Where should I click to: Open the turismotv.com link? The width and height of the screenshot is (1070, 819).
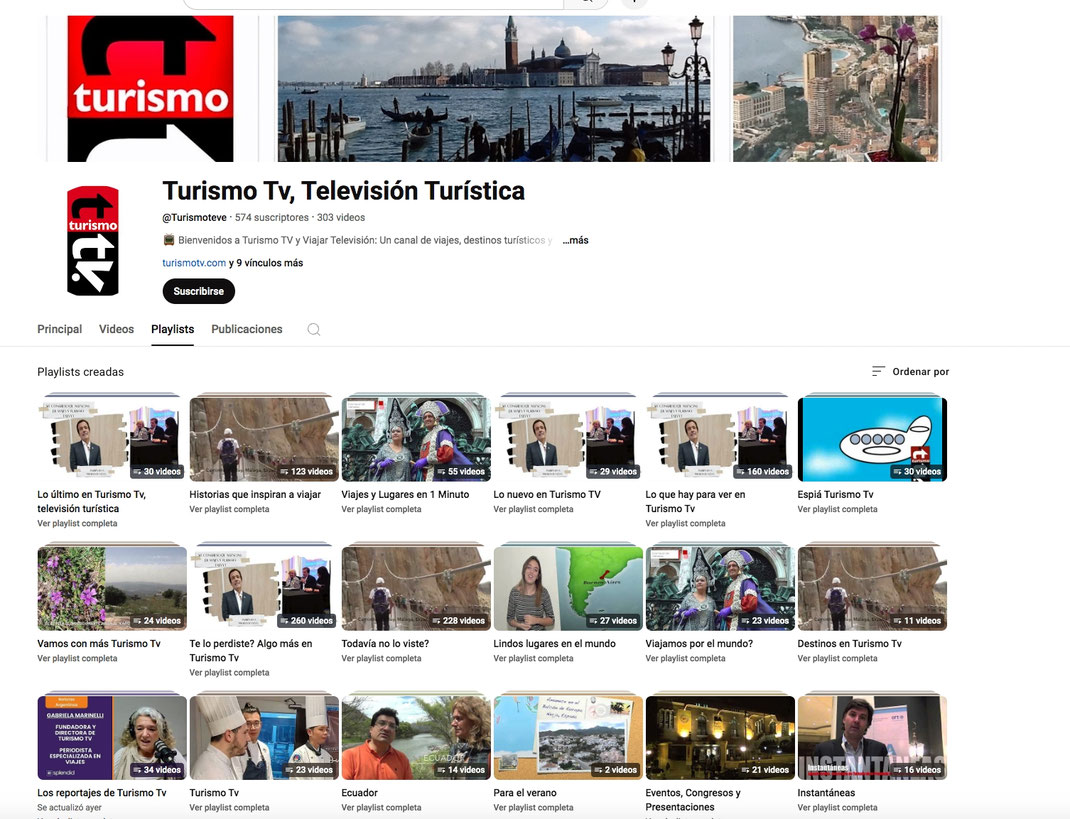click(x=193, y=262)
